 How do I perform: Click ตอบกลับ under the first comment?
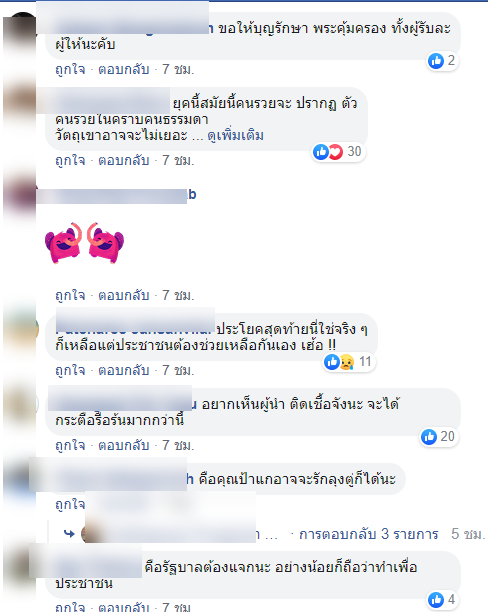coord(124,69)
